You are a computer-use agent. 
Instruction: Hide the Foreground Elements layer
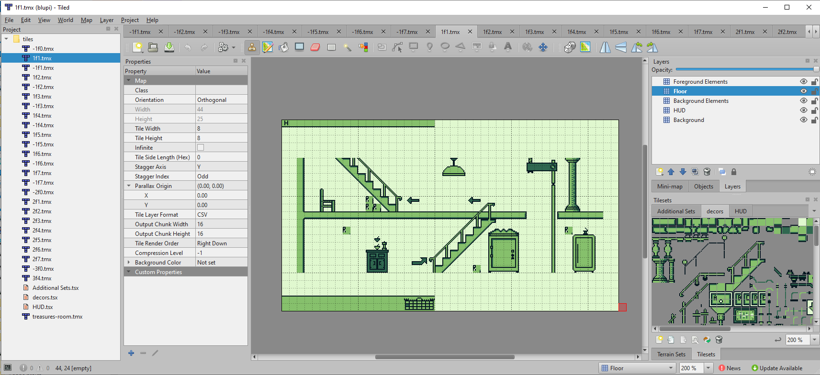coord(803,82)
